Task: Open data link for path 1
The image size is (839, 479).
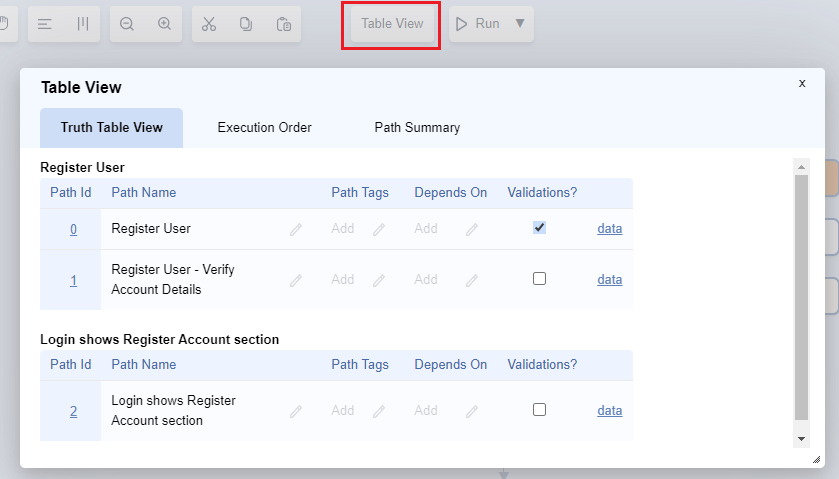Action: coord(609,280)
